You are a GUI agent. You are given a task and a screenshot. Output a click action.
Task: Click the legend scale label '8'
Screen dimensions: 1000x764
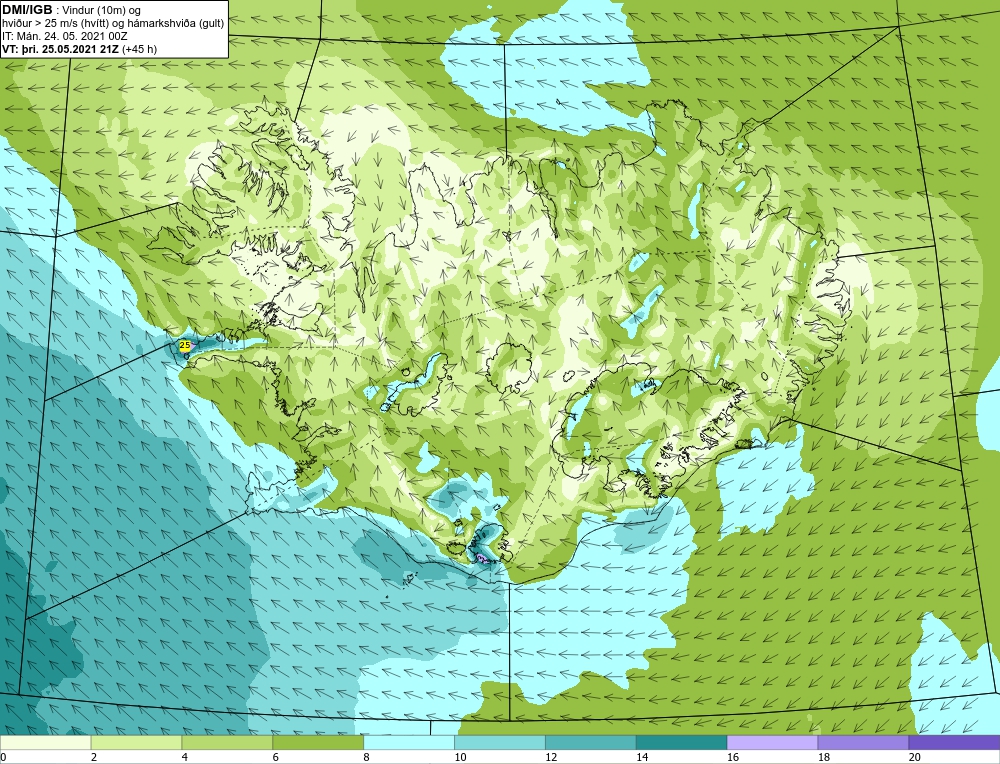[x=367, y=758]
